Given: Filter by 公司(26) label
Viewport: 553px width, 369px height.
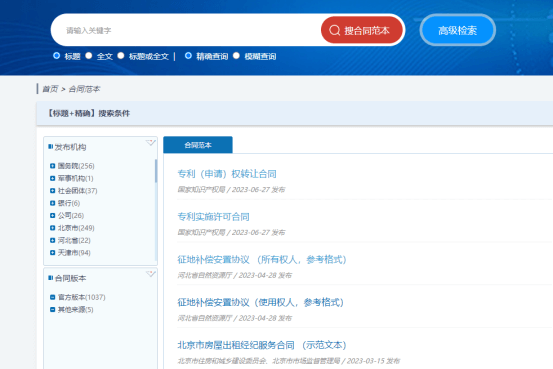Looking at the screenshot, I should point(71,215).
